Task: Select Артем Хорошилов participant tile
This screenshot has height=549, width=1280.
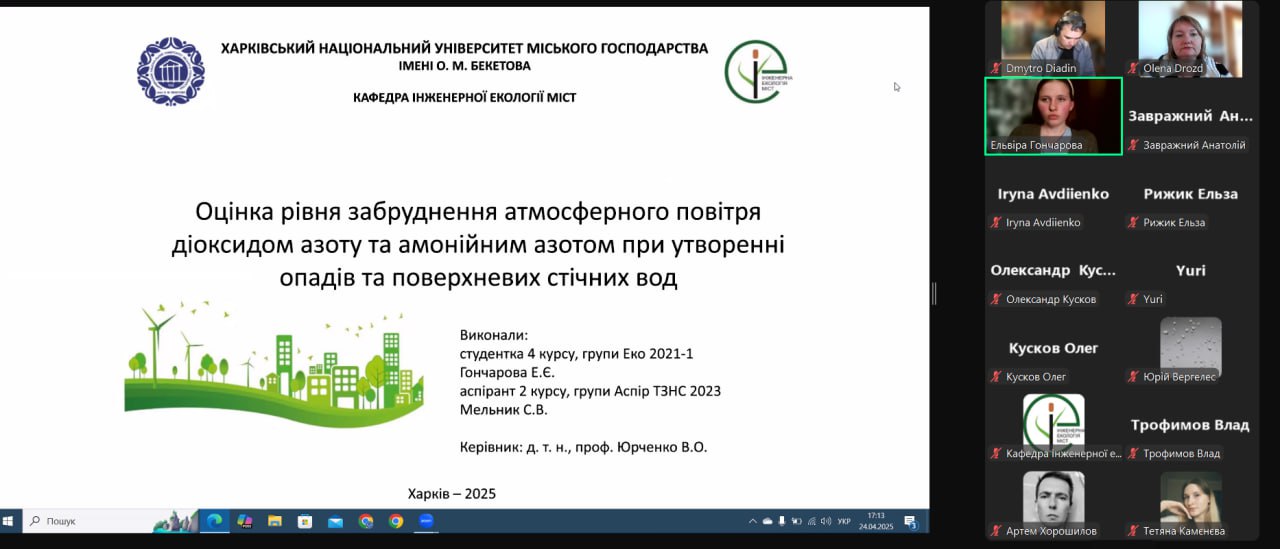Action: click(1054, 502)
